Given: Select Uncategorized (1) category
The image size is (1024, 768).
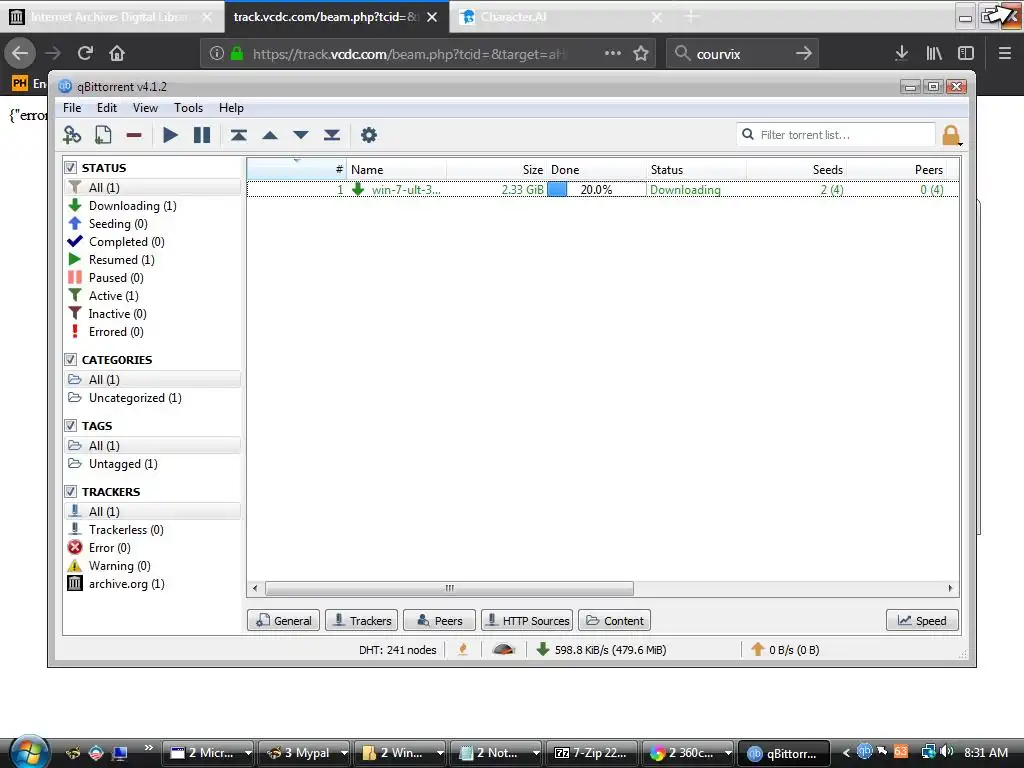Looking at the screenshot, I should click(135, 398).
